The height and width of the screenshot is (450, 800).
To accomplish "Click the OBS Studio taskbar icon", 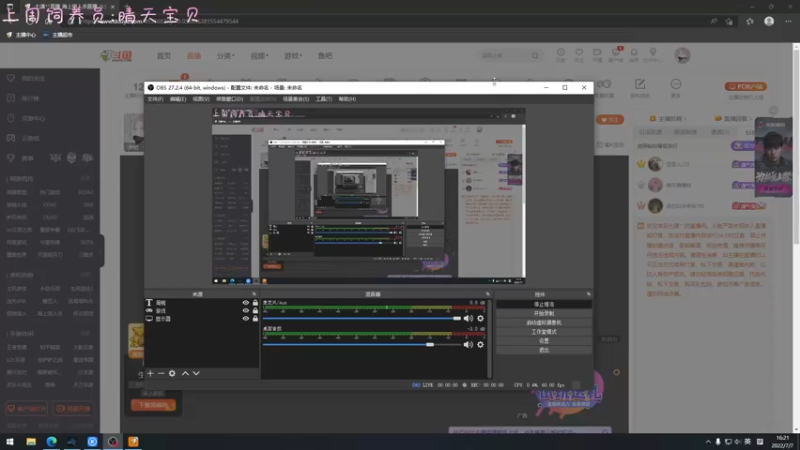I will click(113, 441).
